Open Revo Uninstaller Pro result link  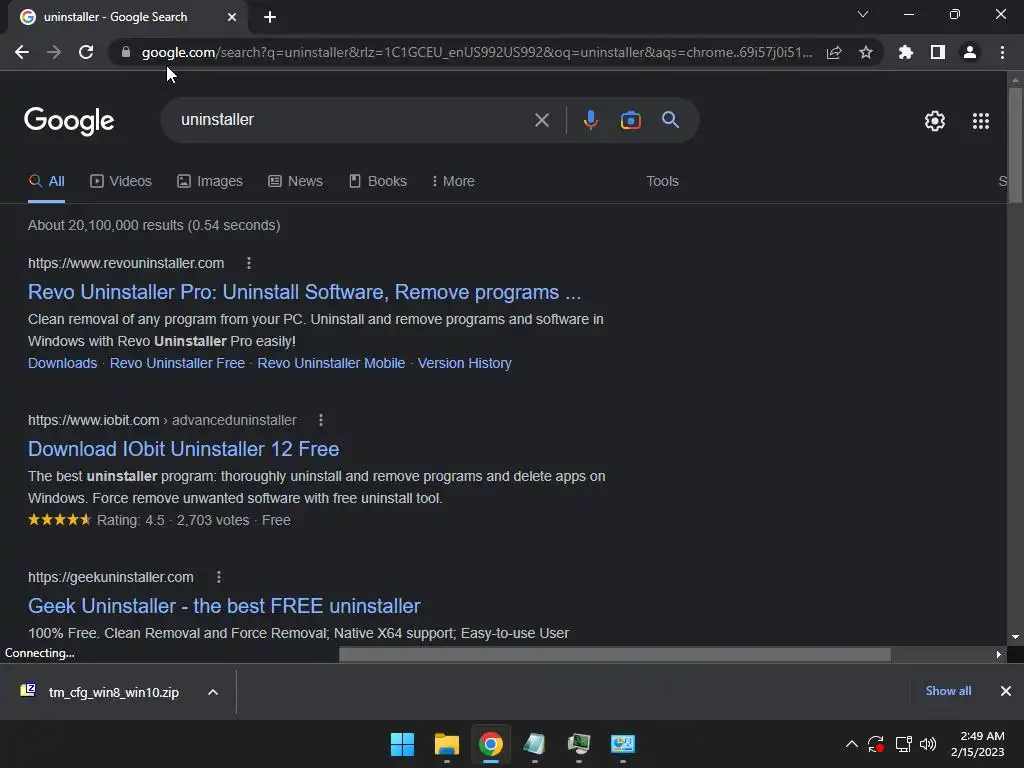(304, 292)
